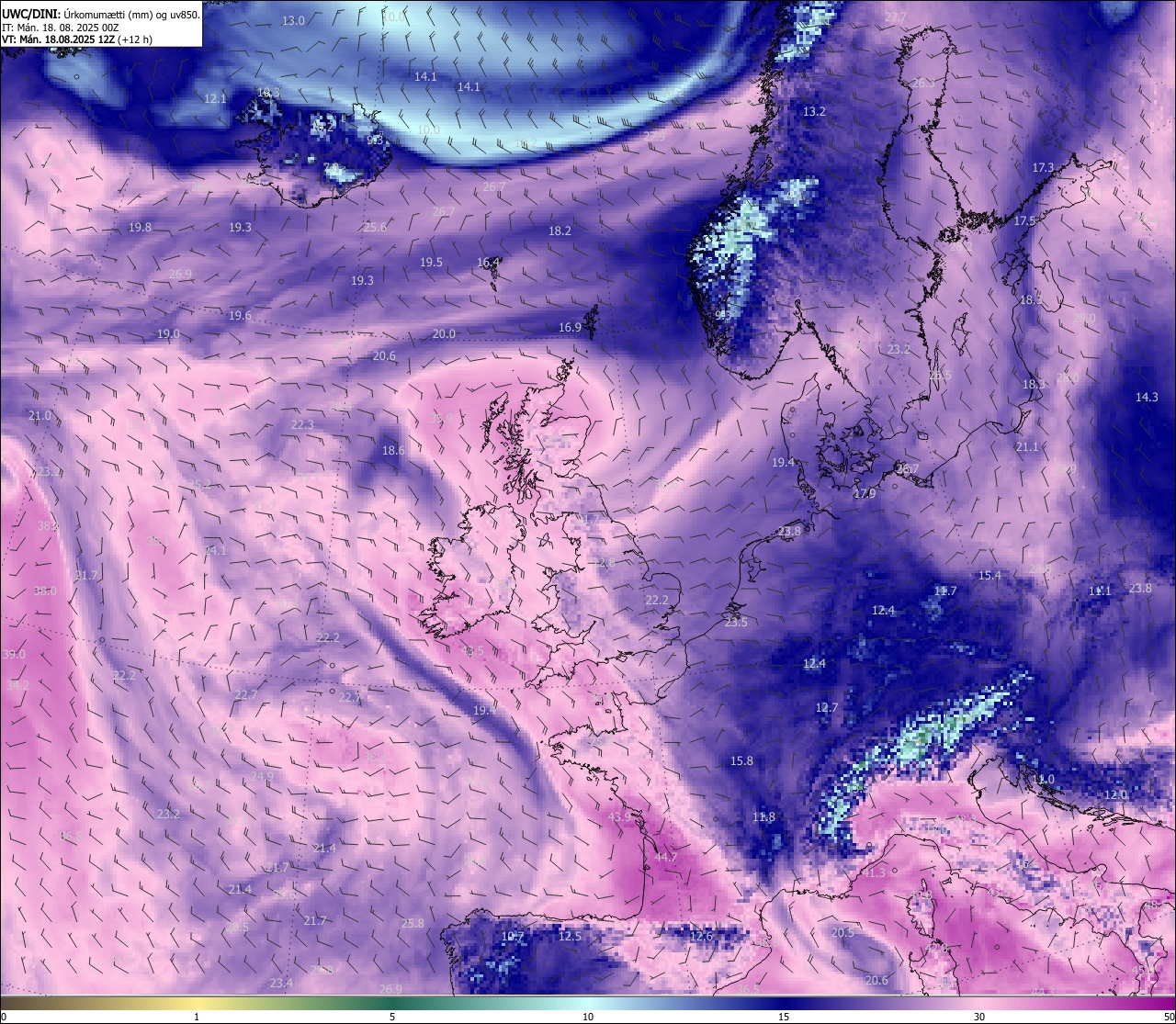This screenshot has height=1024, width=1176.
Task: Click the 41.3 value label
Action: tap(873, 872)
